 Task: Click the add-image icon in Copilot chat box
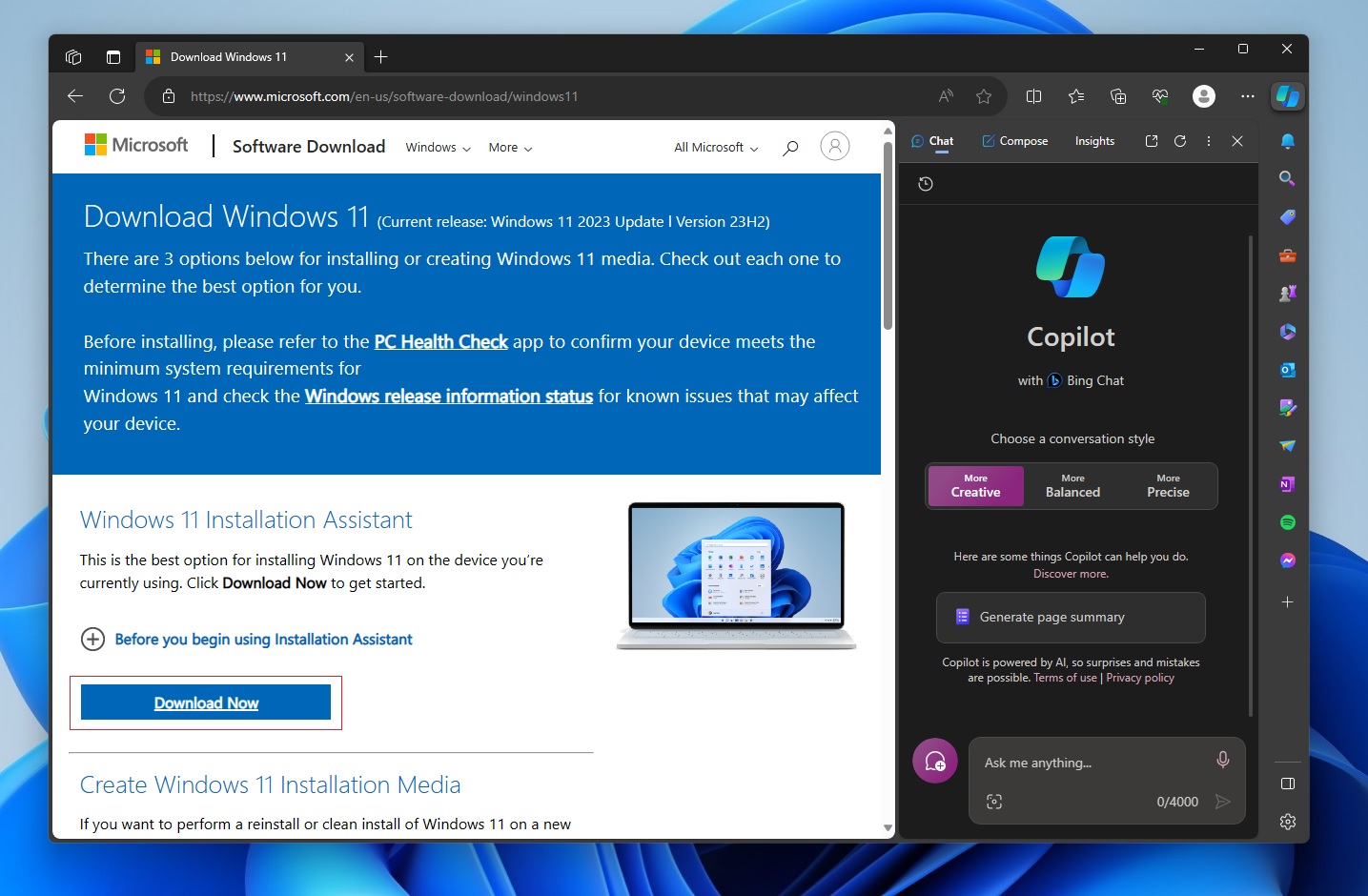994,802
